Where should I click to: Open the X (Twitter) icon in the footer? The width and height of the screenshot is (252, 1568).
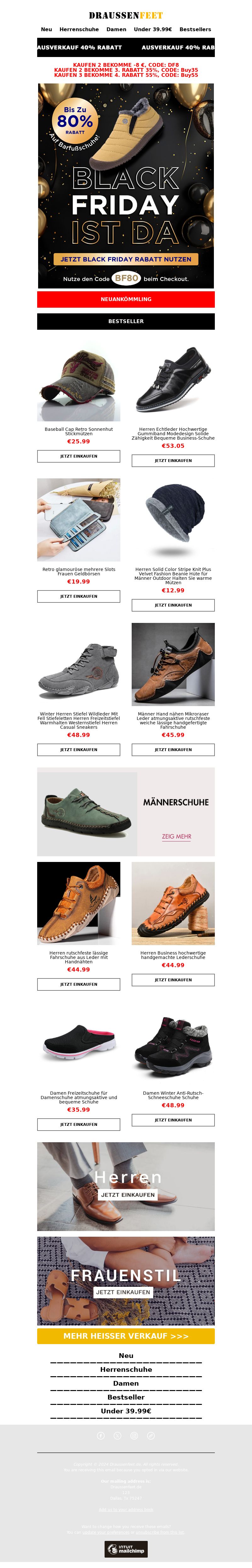coord(117,1435)
